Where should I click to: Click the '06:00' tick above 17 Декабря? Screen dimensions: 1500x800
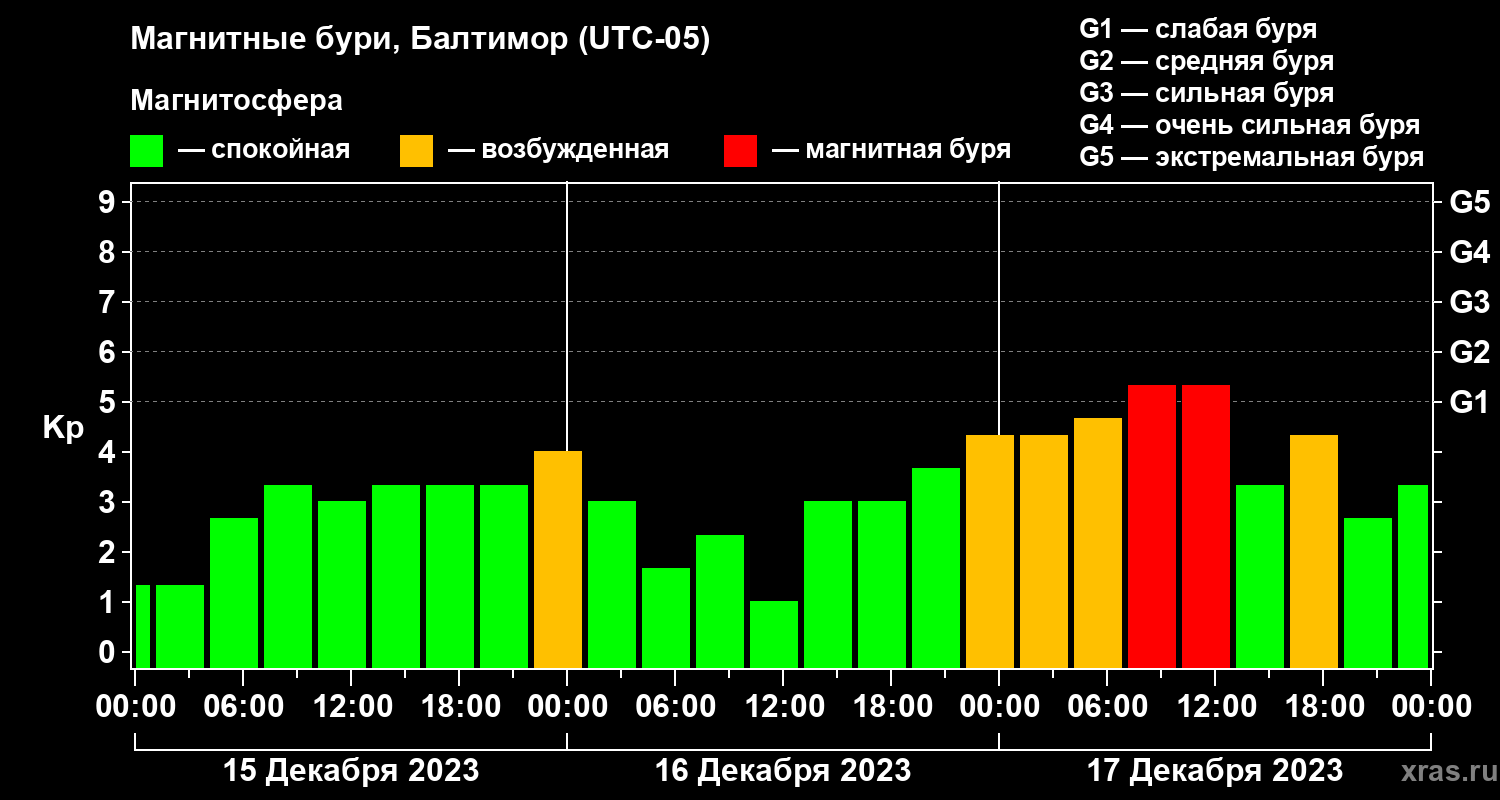click(x=1107, y=706)
